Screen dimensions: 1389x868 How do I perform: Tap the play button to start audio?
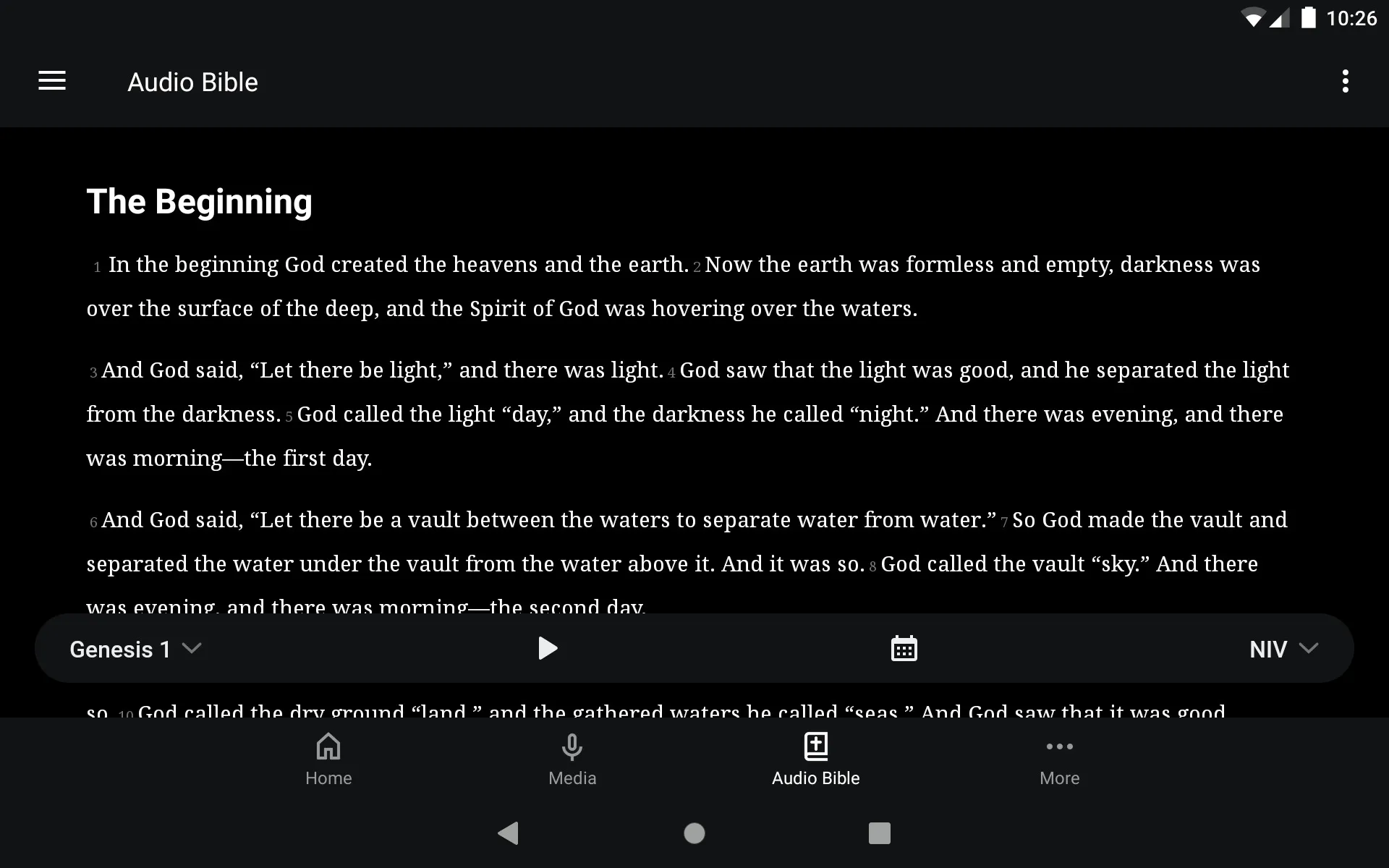click(546, 648)
